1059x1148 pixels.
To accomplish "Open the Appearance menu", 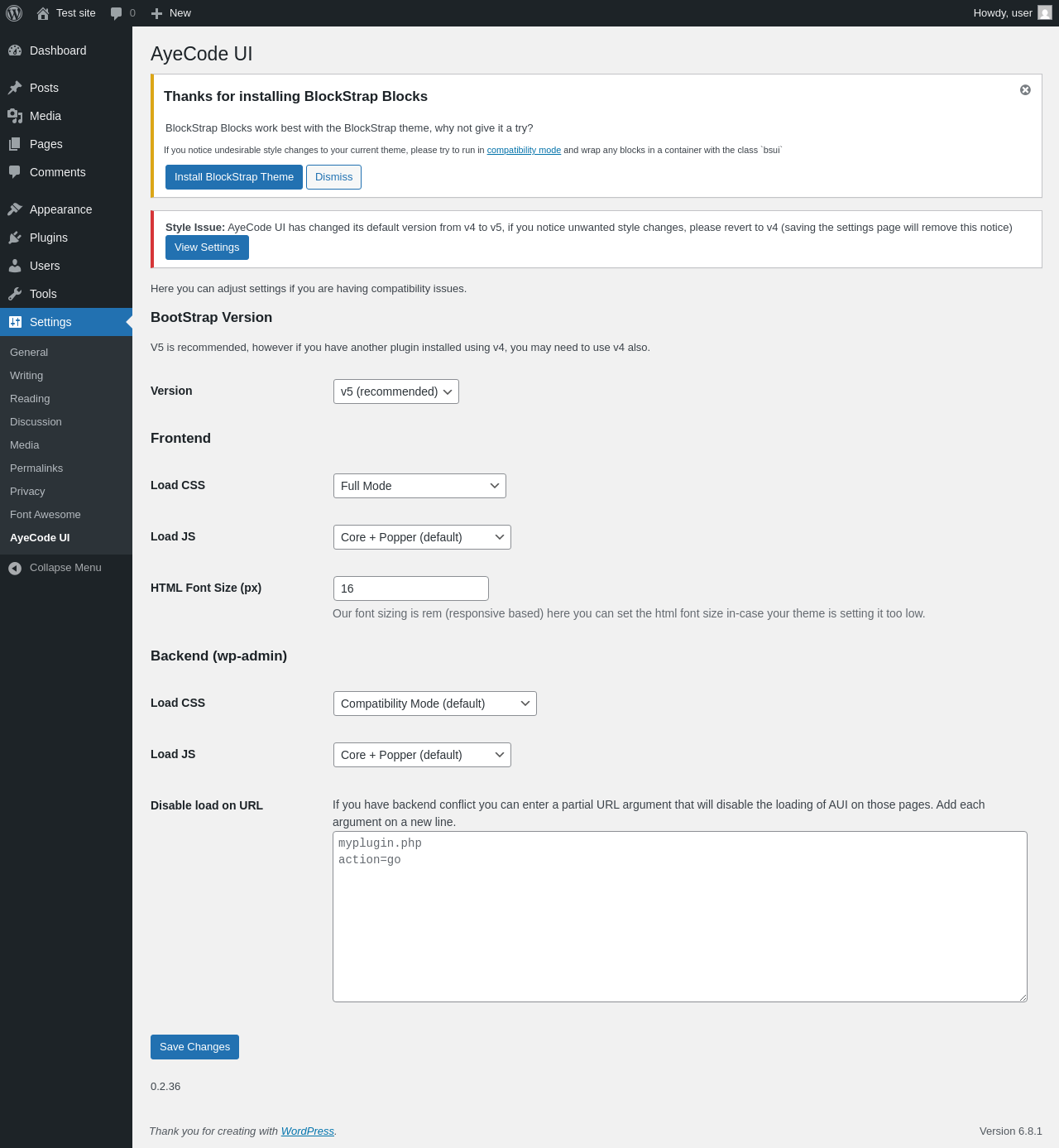I will coord(66,209).
